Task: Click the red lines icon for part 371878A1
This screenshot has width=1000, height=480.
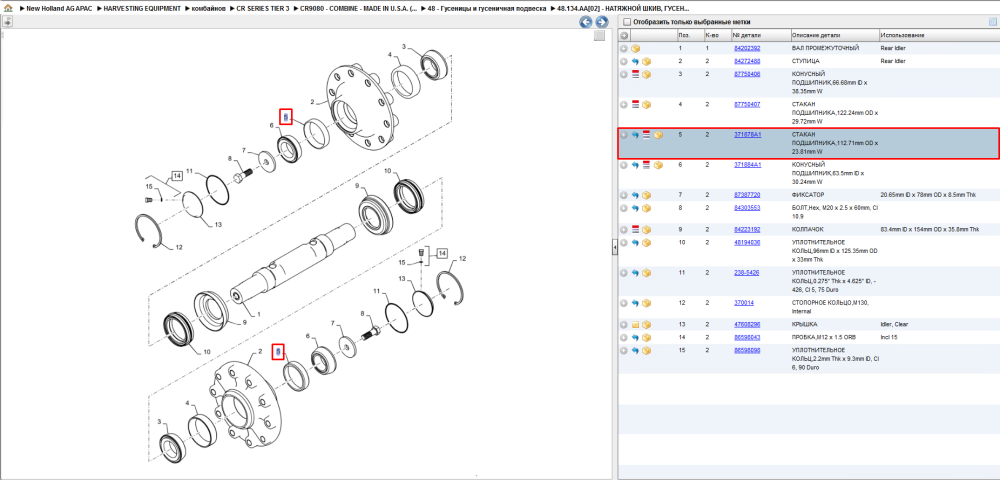Action: click(647, 135)
